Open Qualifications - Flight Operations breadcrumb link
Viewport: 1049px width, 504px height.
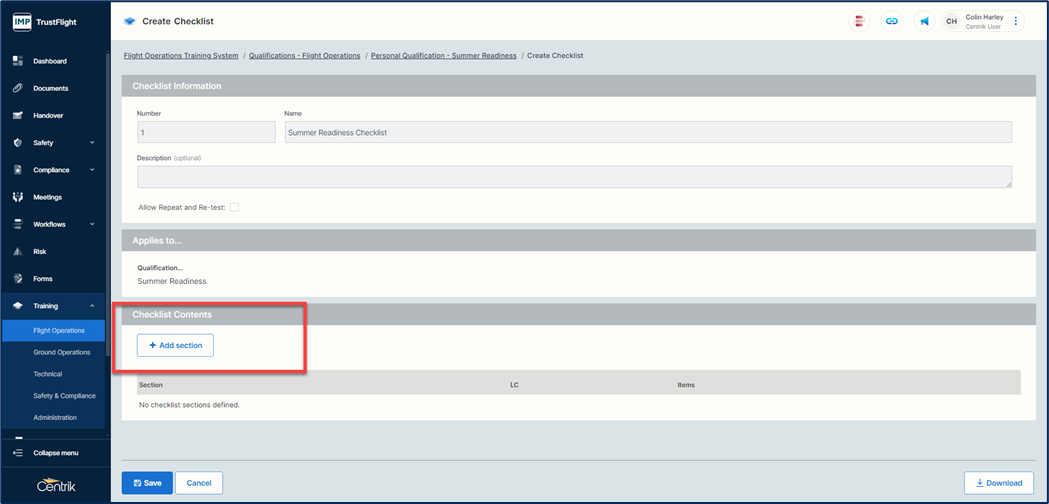pos(304,56)
